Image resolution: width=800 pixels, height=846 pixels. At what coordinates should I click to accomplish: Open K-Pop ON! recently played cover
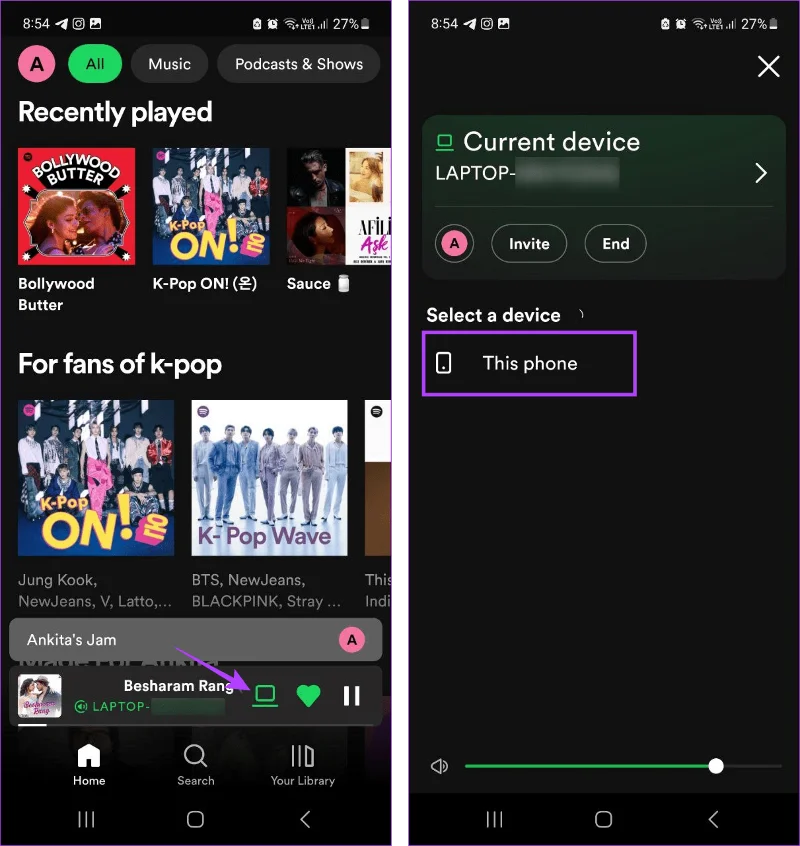tap(211, 206)
